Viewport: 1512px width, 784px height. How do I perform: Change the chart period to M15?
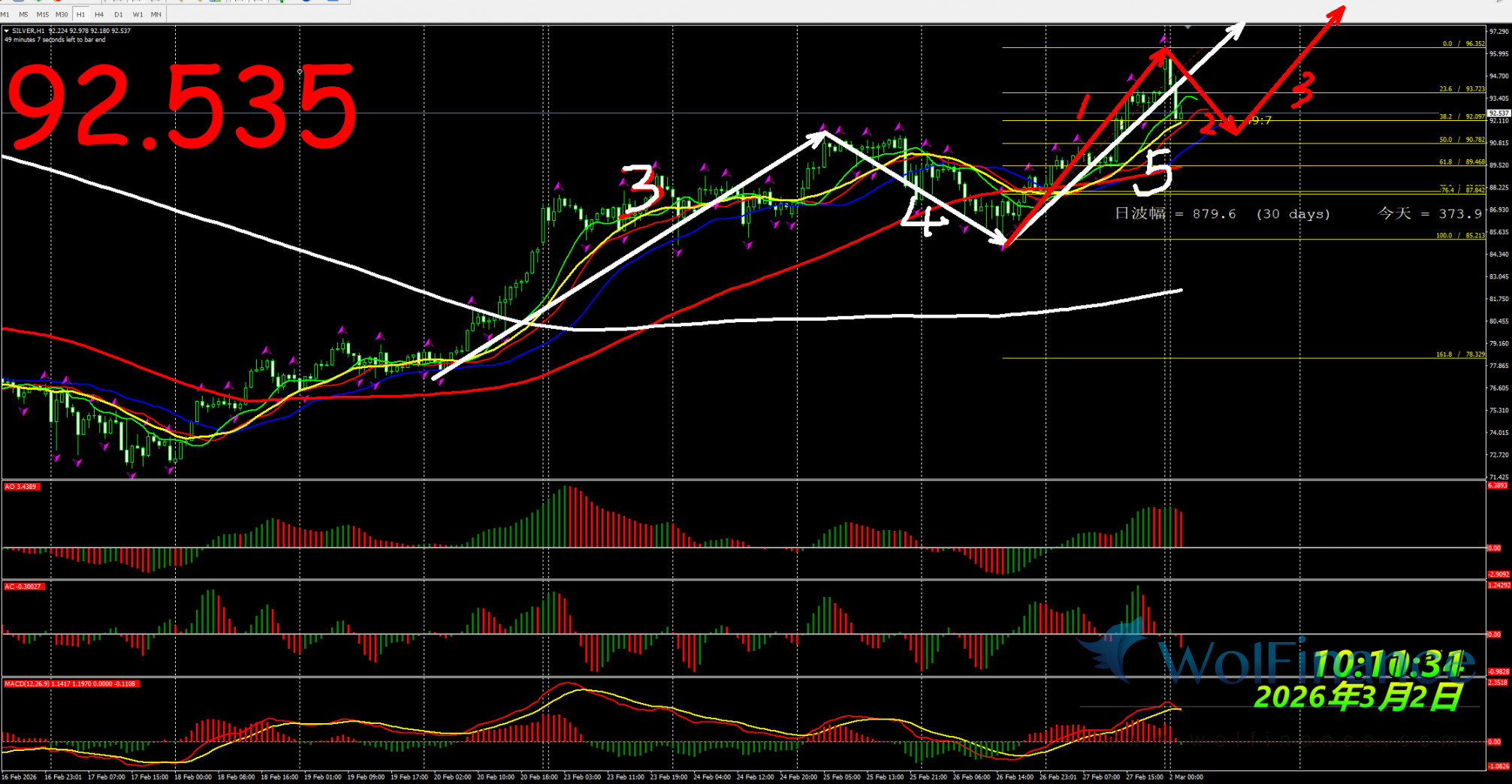coord(42,14)
